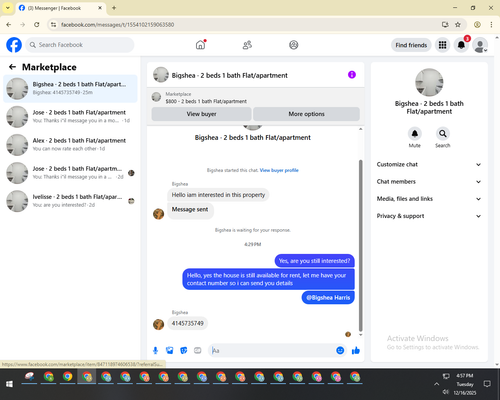Open the Chrome three-dot menu
500x400 pixels.
click(x=491, y=24)
